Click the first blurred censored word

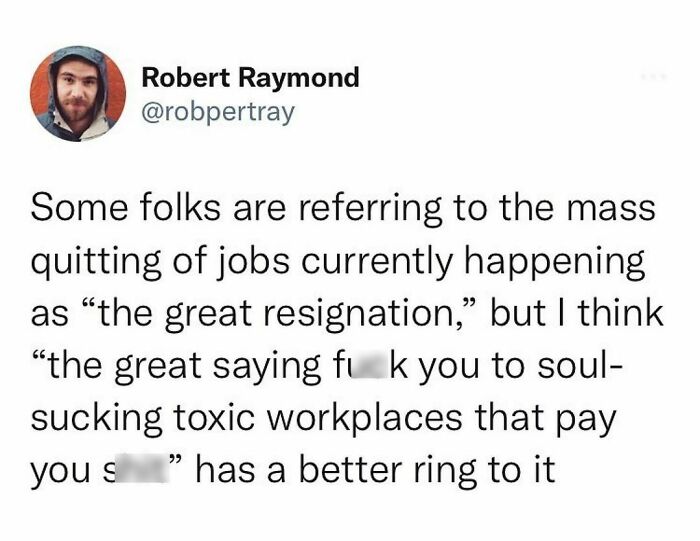click(367, 364)
